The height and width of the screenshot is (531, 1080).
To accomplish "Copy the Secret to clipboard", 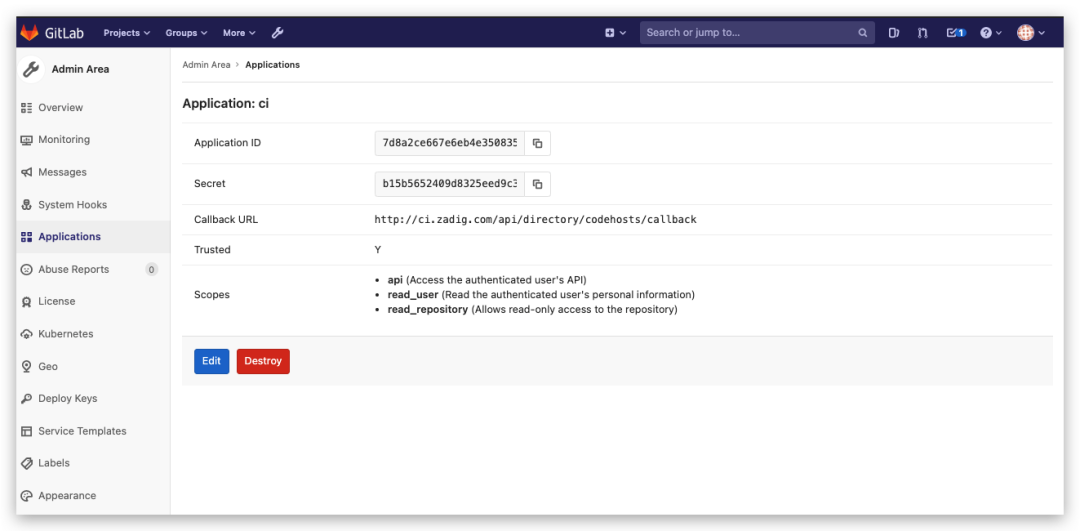I will 538,184.
